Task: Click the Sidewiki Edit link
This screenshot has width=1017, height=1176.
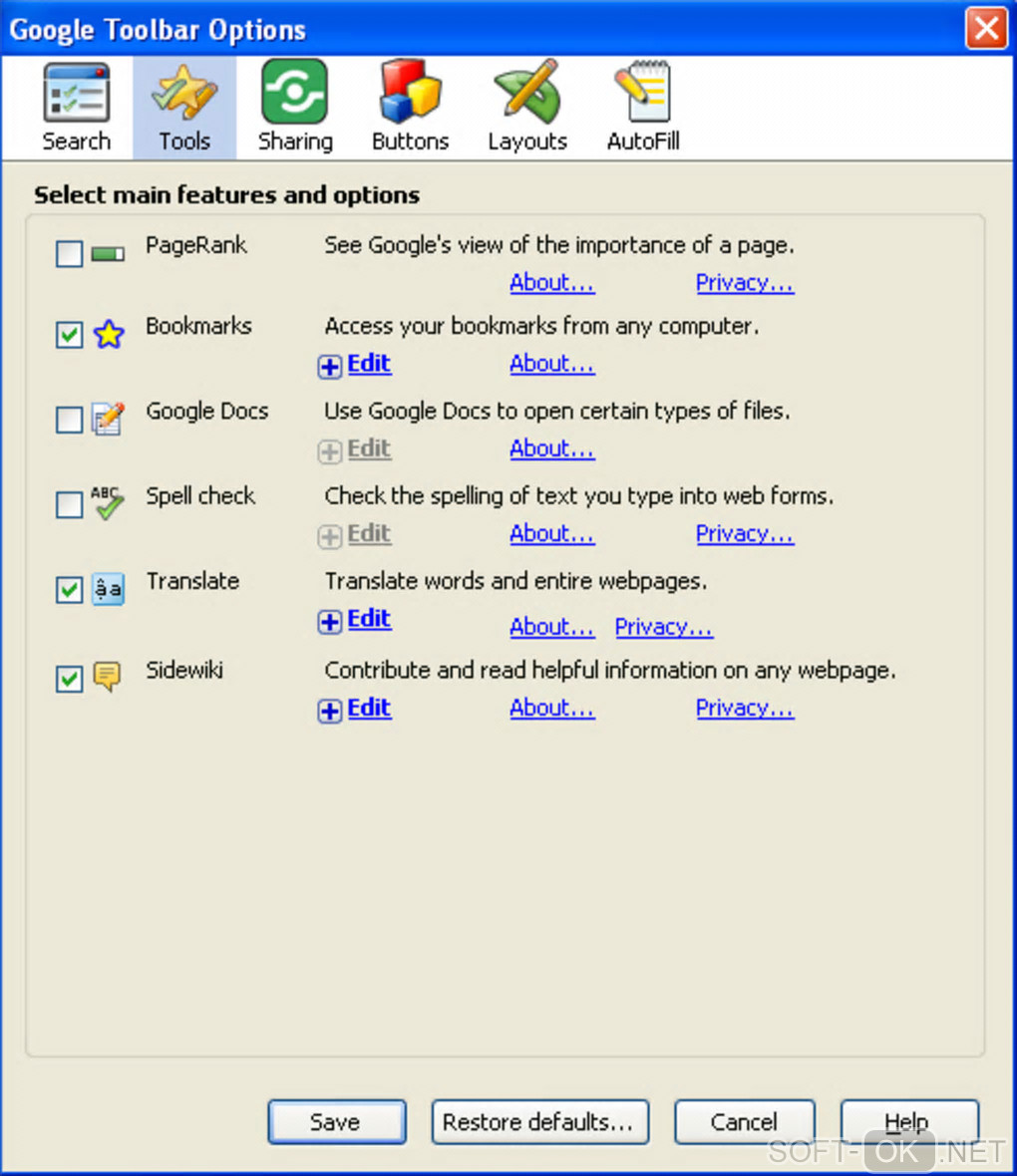Action: click(369, 708)
